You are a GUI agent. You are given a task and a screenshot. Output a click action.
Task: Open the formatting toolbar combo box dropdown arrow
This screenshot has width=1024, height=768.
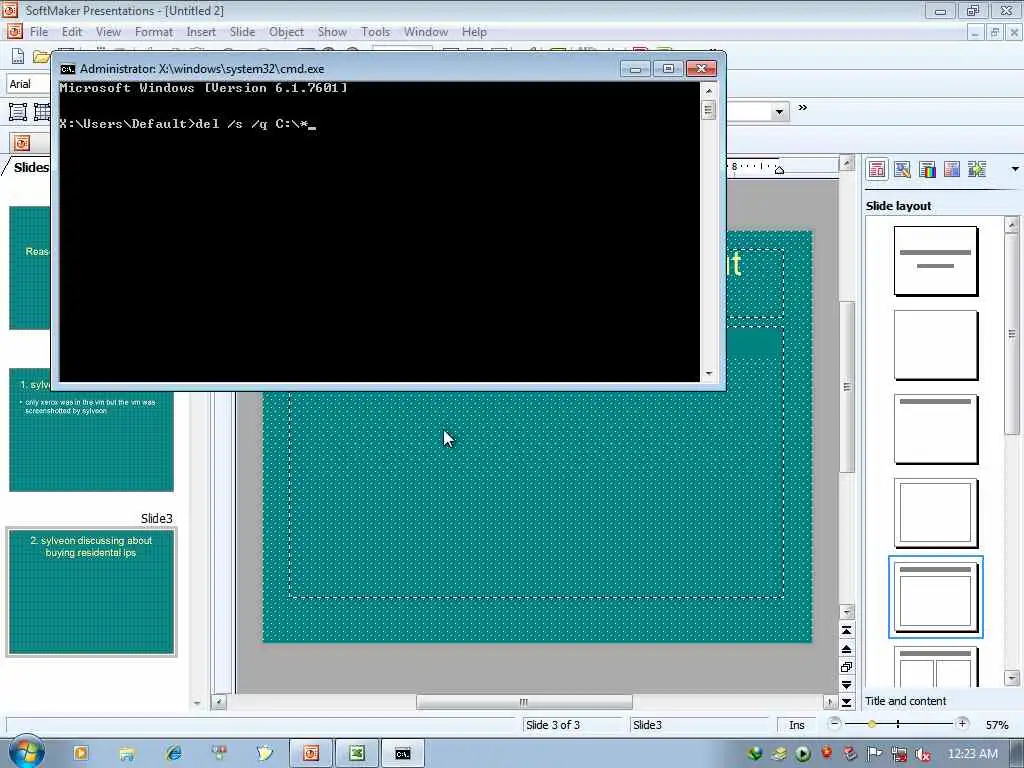(779, 112)
